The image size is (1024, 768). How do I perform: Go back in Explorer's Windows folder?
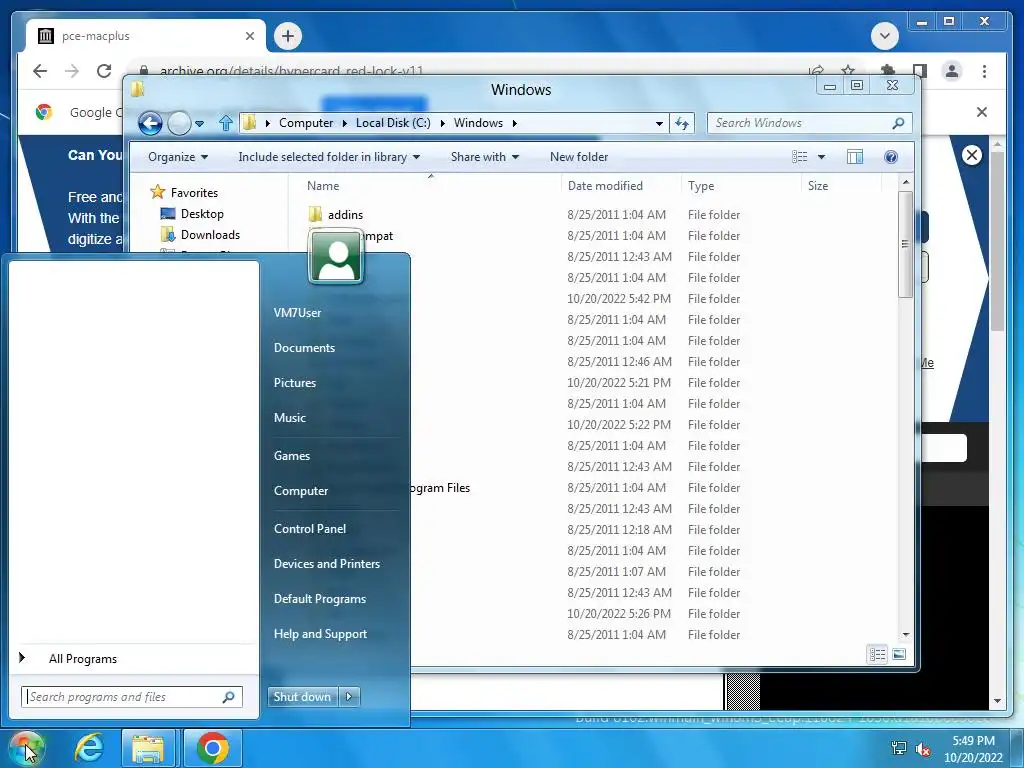pyautogui.click(x=150, y=123)
